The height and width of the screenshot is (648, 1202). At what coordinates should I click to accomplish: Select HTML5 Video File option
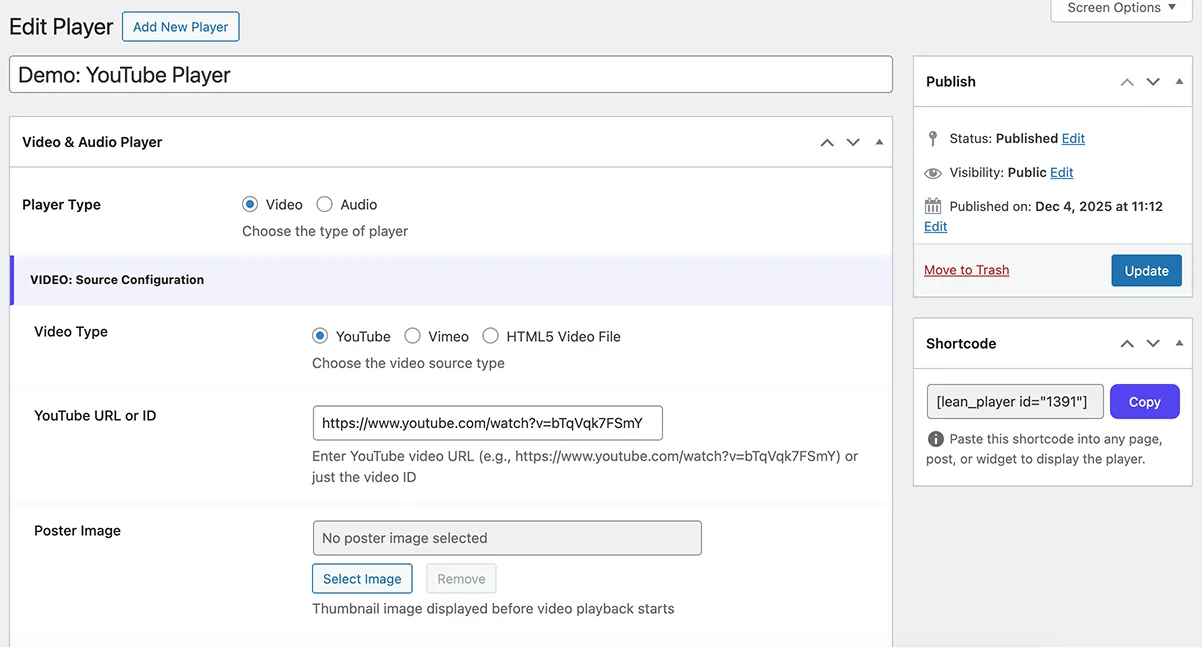[490, 336]
